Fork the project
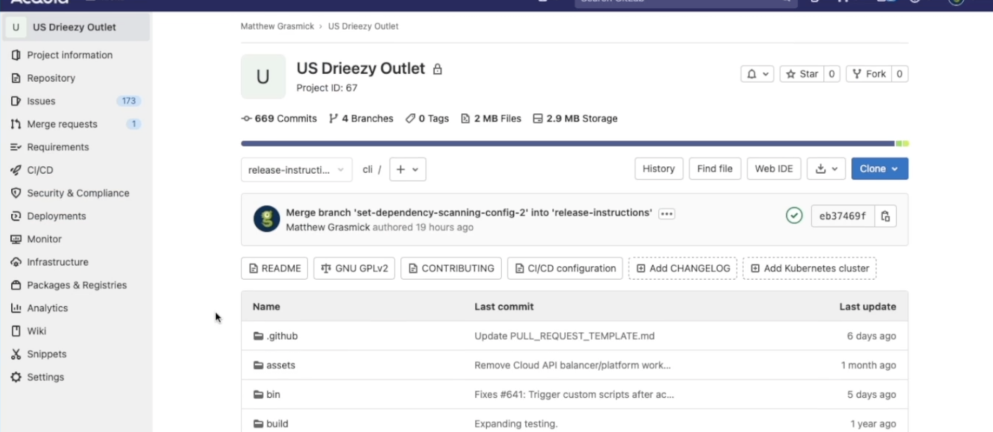This screenshot has height=432, width=993. [x=869, y=74]
